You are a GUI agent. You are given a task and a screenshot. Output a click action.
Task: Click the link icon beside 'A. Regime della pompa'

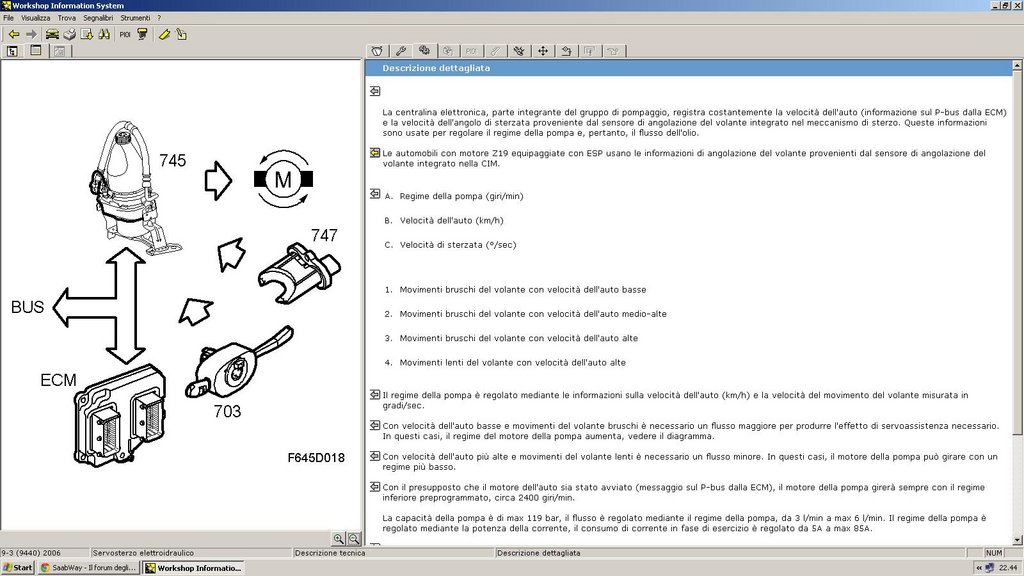coord(375,194)
